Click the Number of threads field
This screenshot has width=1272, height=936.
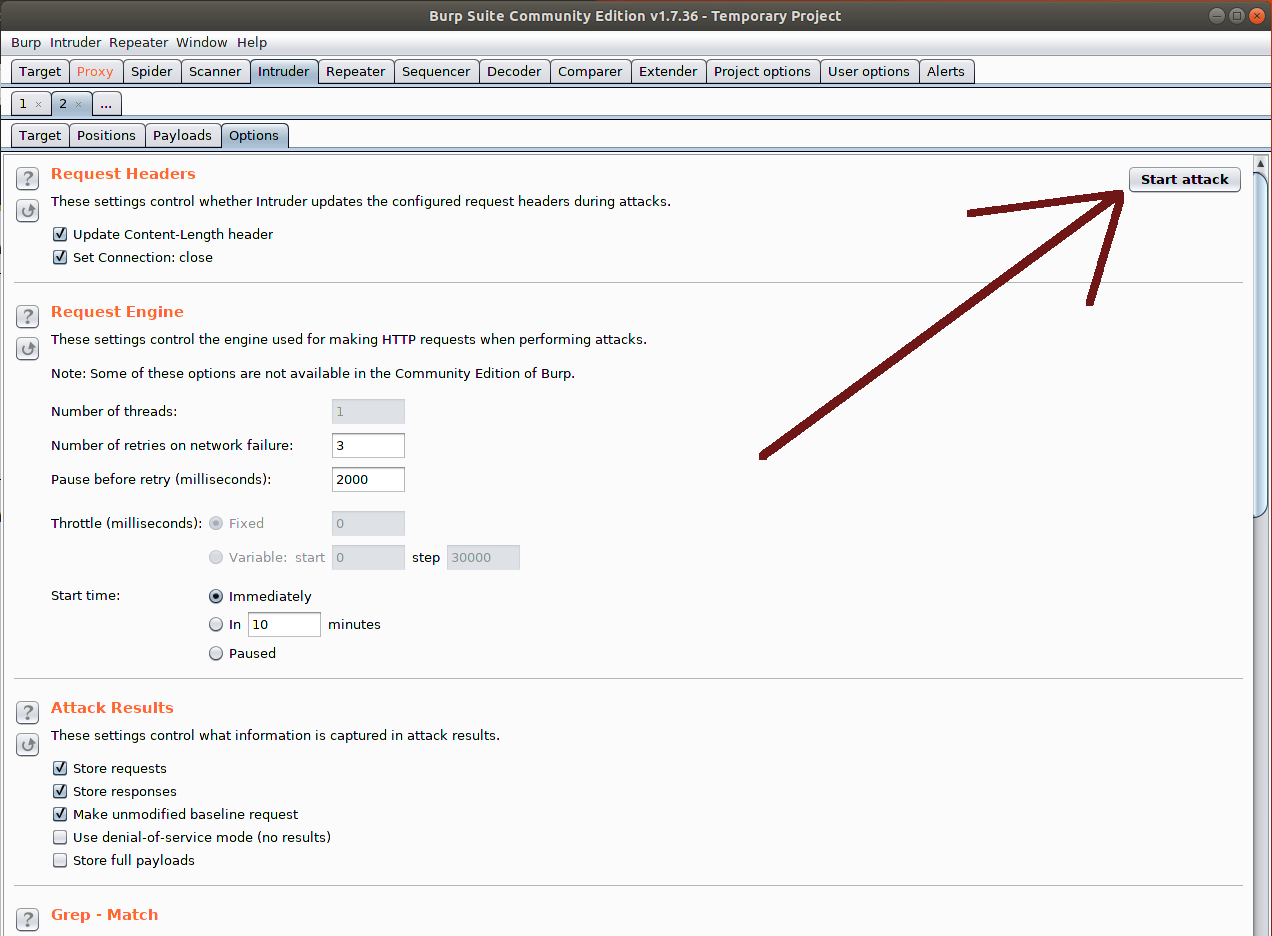tap(368, 411)
